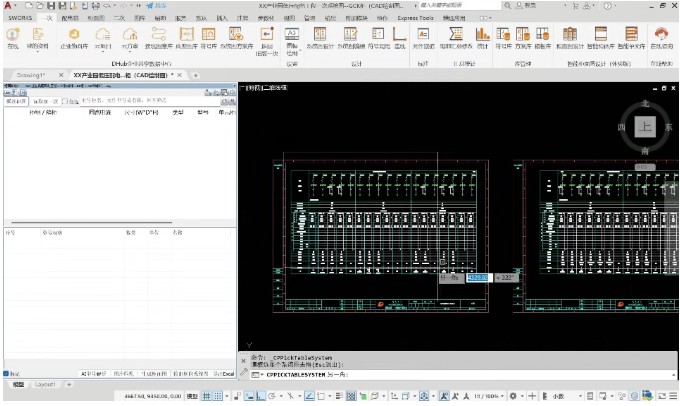Click the online consultation headset icon

pyautogui.click(x=661, y=34)
